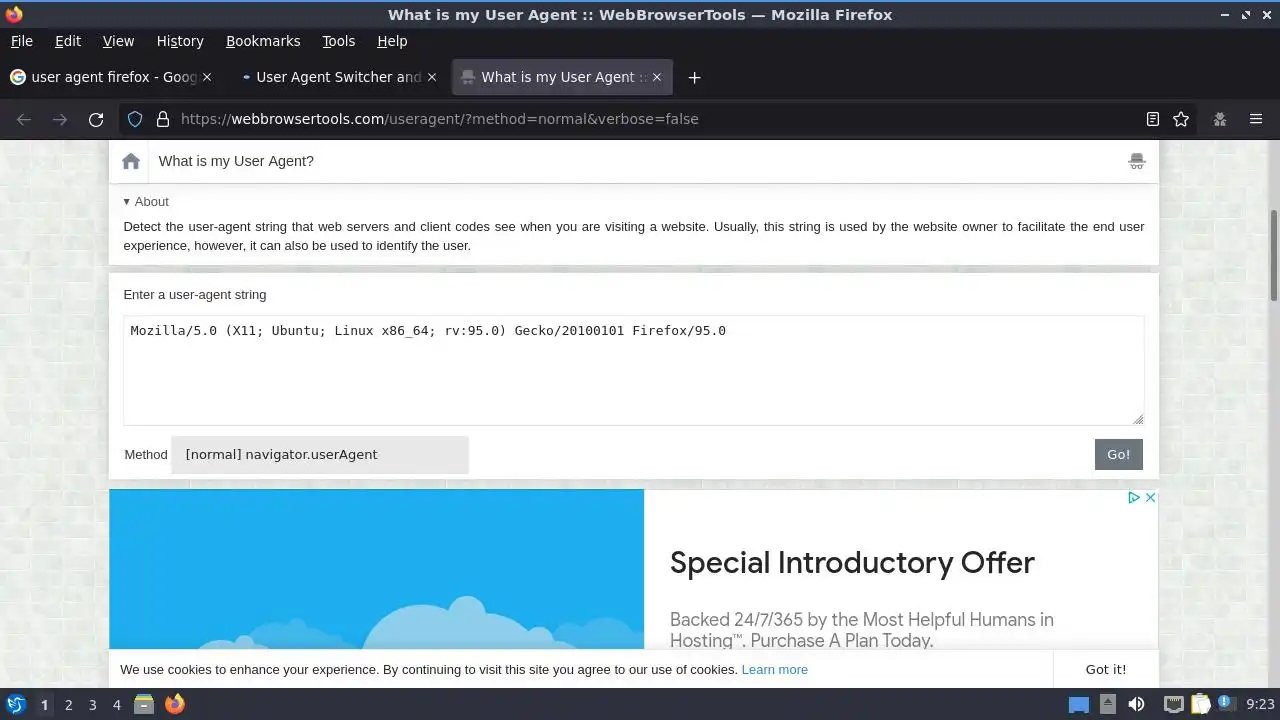Click the textarea resize grip corner
Viewport: 1280px width, 720px height.
click(x=1138, y=419)
